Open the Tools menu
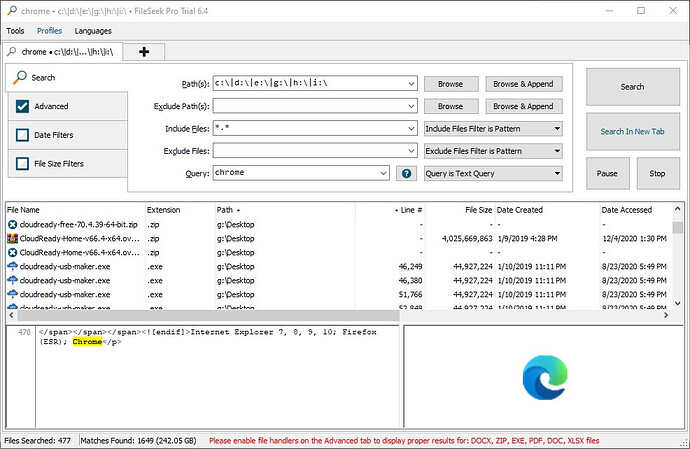 pyautogui.click(x=15, y=31)
